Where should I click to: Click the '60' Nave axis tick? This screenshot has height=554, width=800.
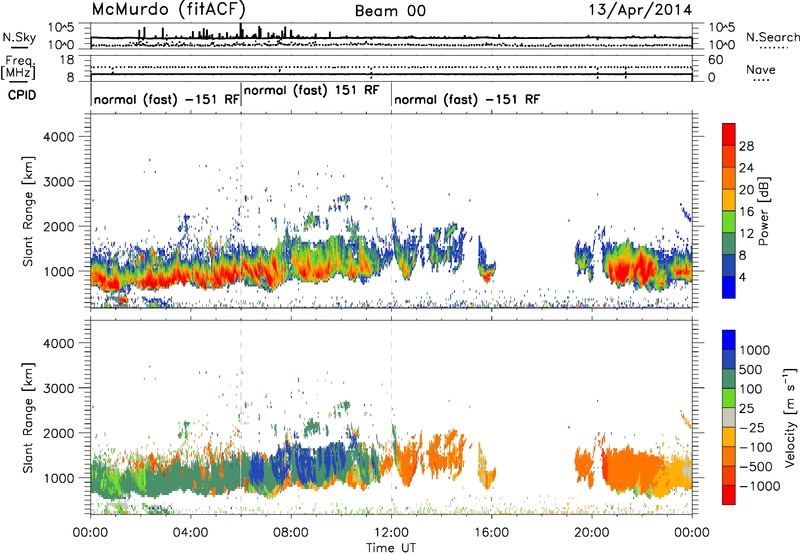[x=715, y=60]
